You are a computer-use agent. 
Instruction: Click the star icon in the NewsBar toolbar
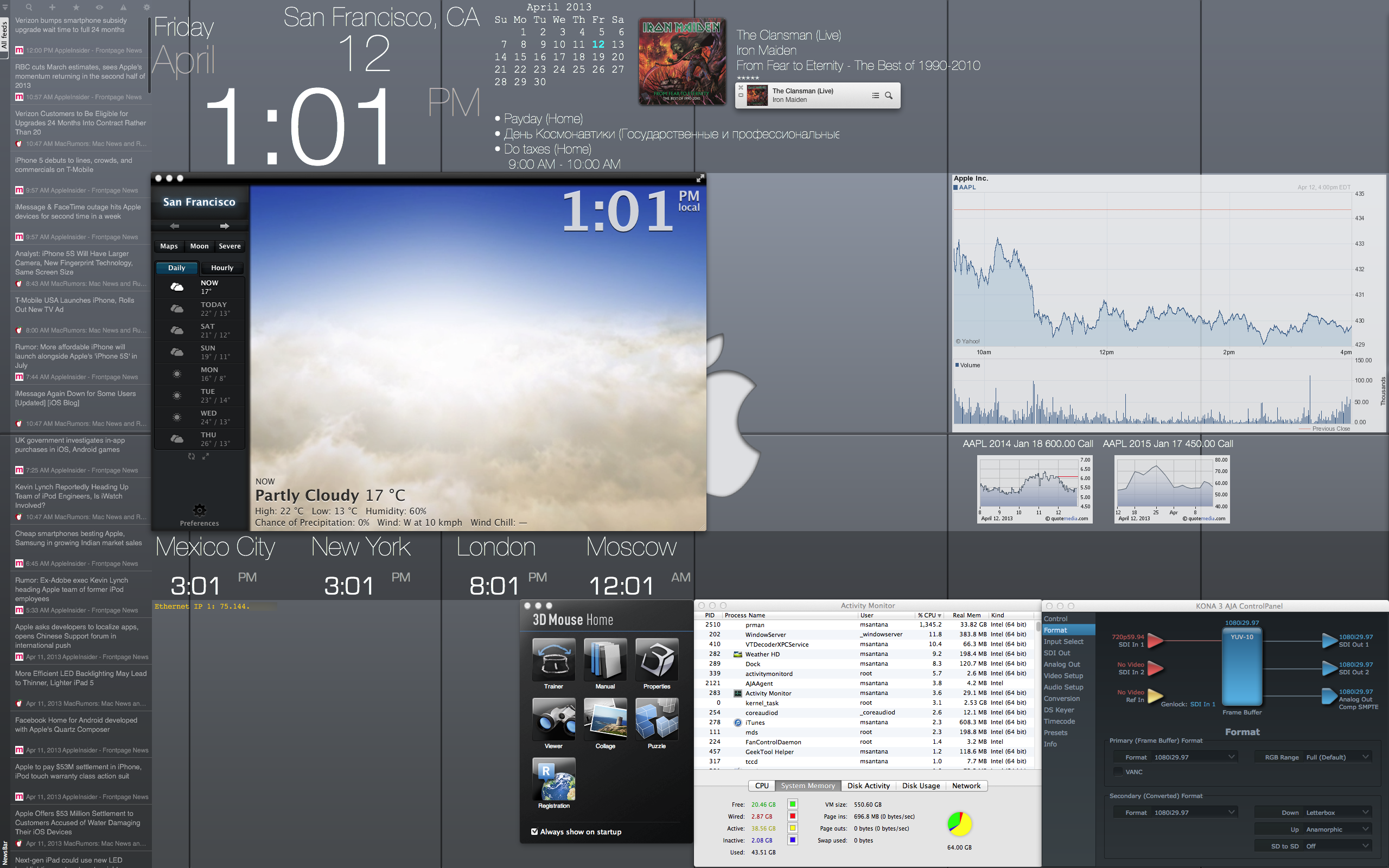tap(76, 8)
